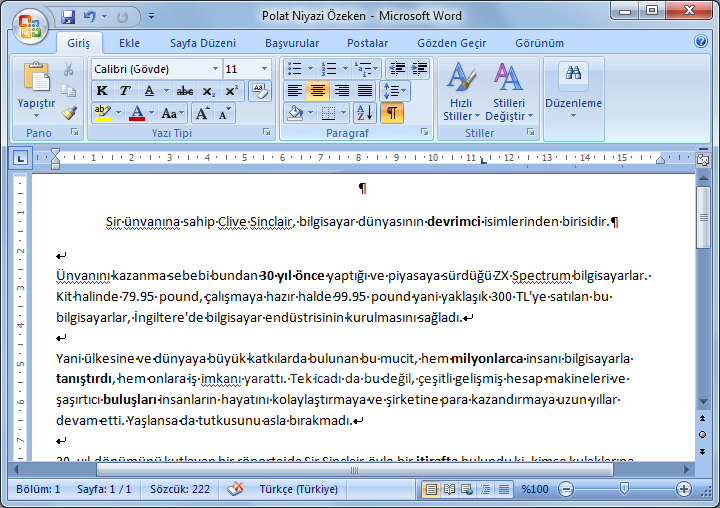Screen dimensions: 720x508
Task: Increase paragraph indent
Action: (419, 69)
